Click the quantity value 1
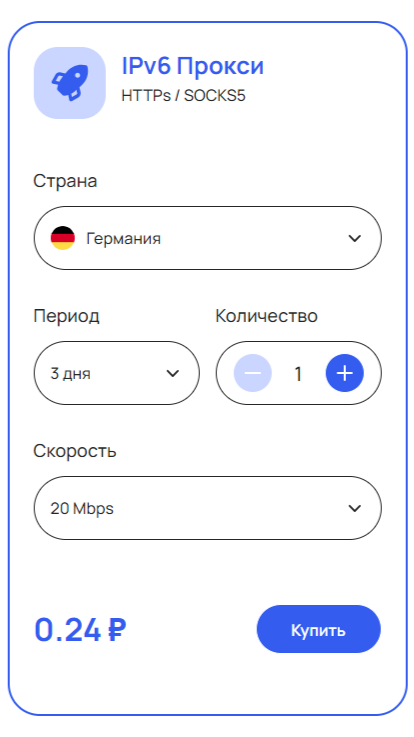The image size is (414, 737). click(298, 374)
